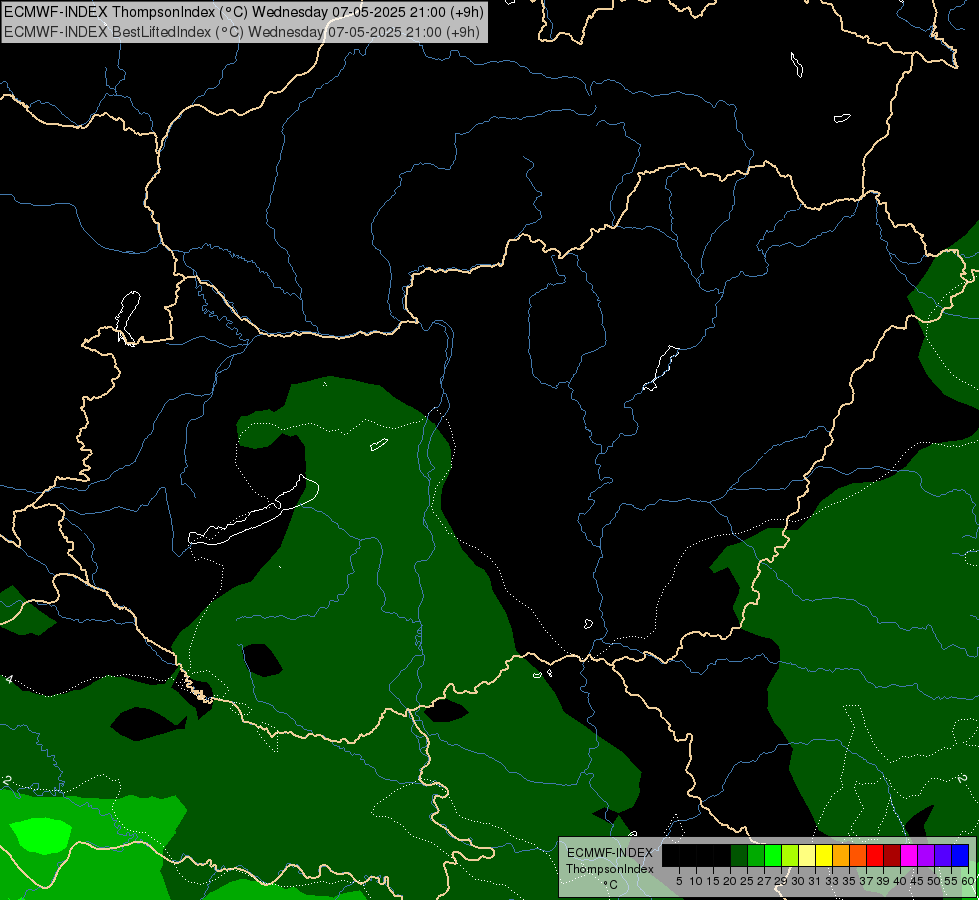Click the long white Lake Balaton outline
Image resolution: width=979 pixels, height=900 pixels.
[x=253, y=510]
